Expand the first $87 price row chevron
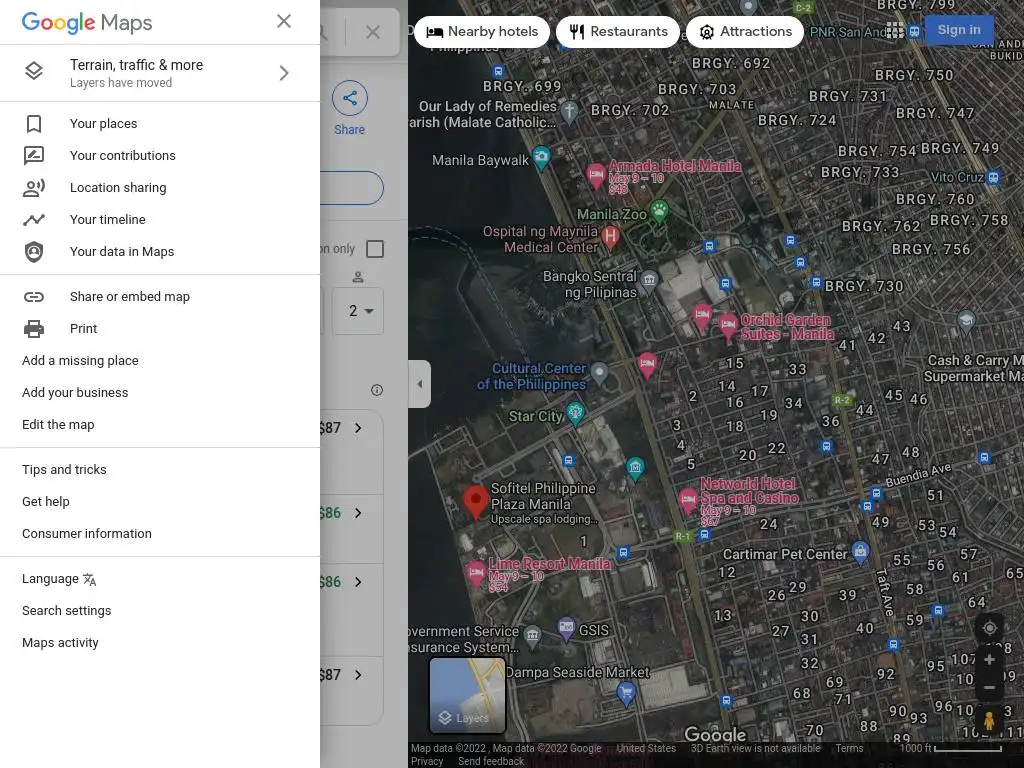 tap(358, 428)
